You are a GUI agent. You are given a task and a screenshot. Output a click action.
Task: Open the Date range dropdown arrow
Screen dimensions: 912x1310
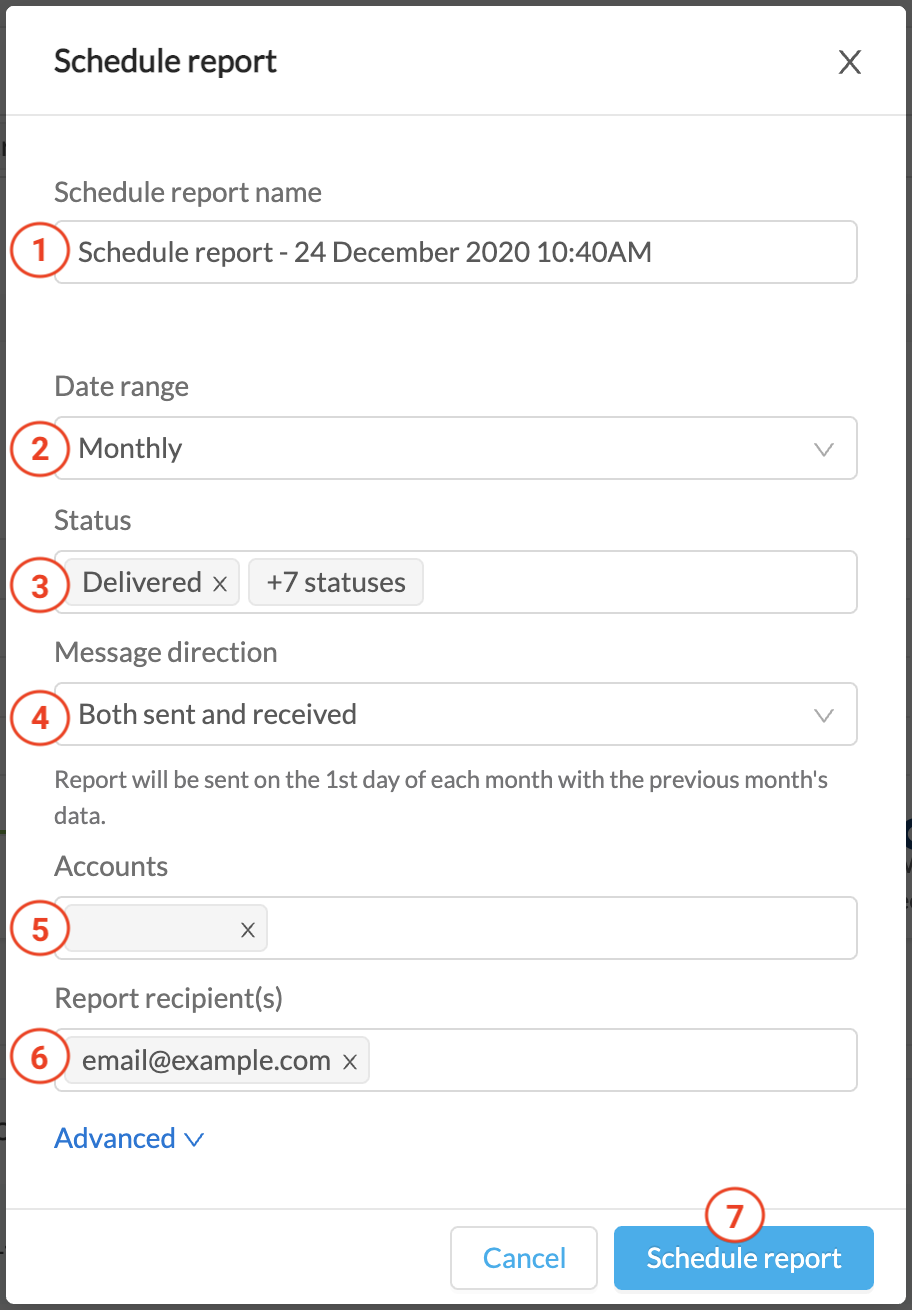pos(824,450)
